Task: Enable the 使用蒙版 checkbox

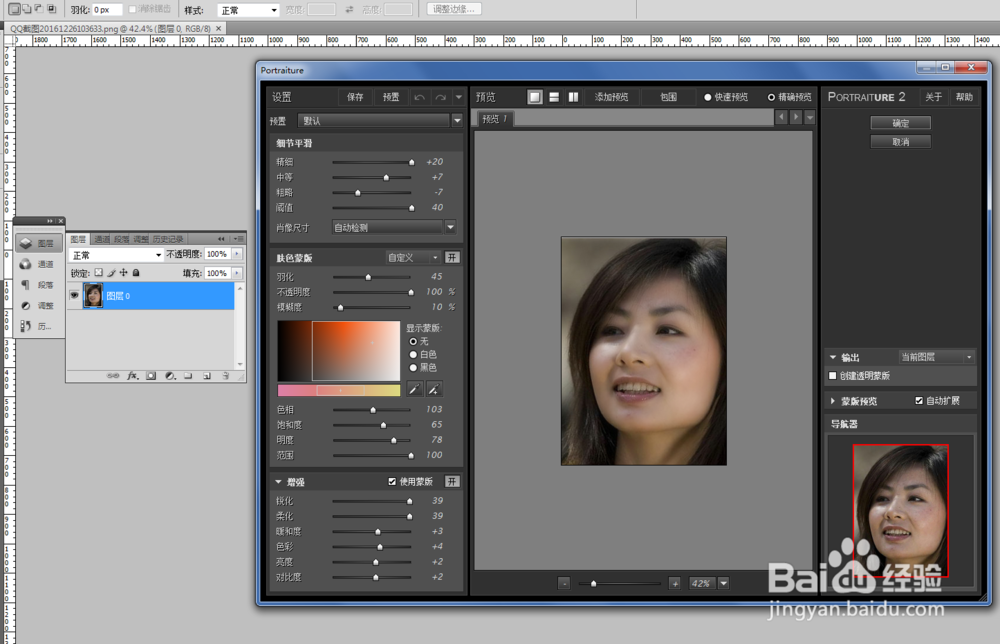Action: [392, 482]
